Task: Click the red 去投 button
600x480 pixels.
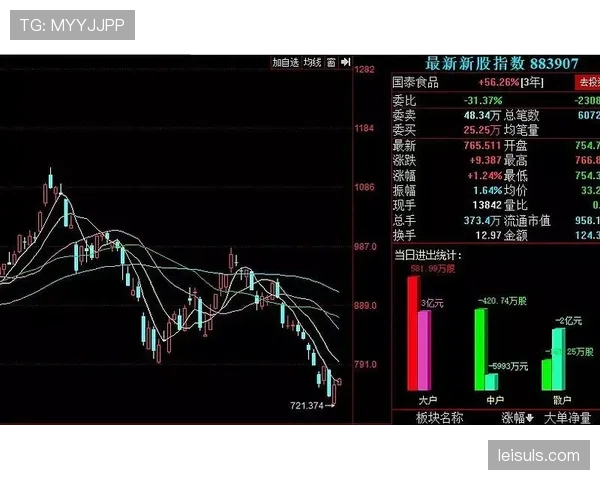Action: [587, 83]
